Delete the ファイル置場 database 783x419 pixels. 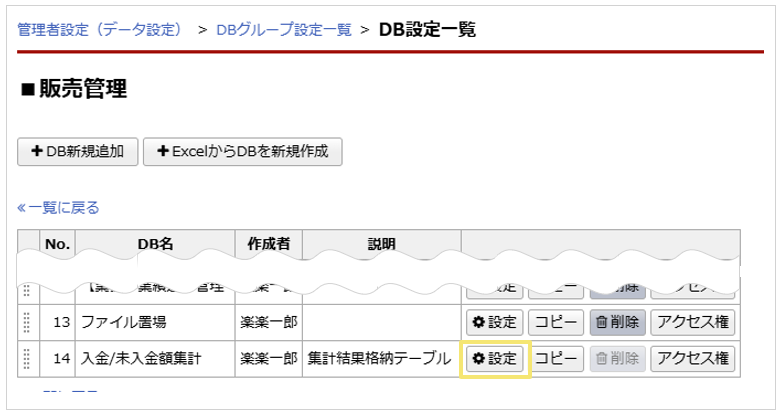pyautogui.click(x=617, y=322)
